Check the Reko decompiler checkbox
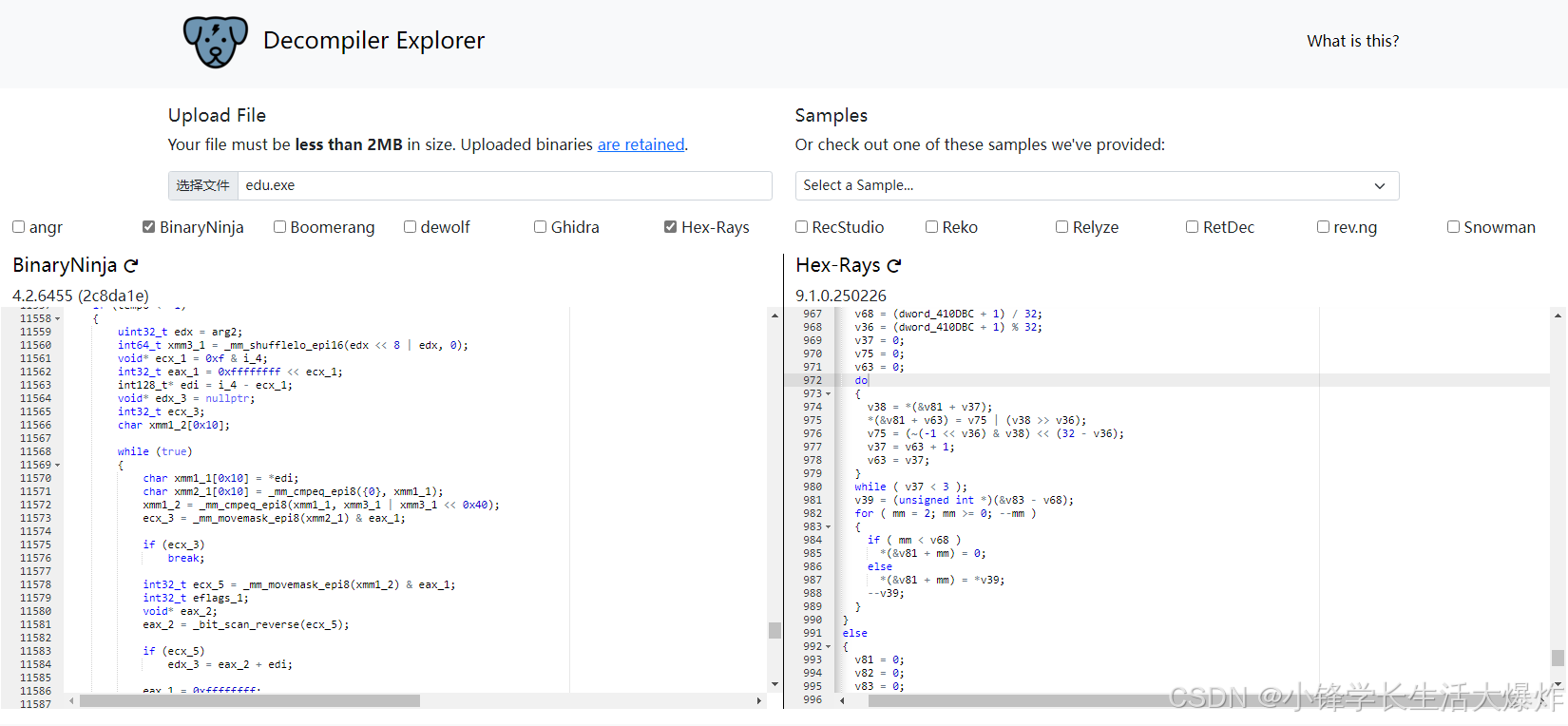The image size is (1568, 726). tap(931, 226)
